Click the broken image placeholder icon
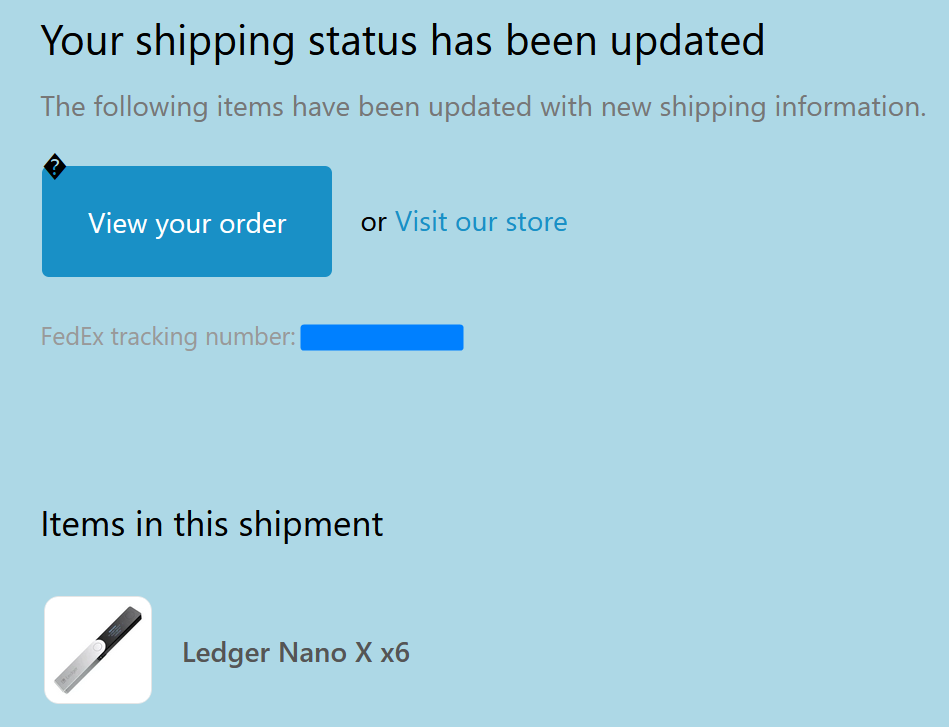 coord(55,167)
